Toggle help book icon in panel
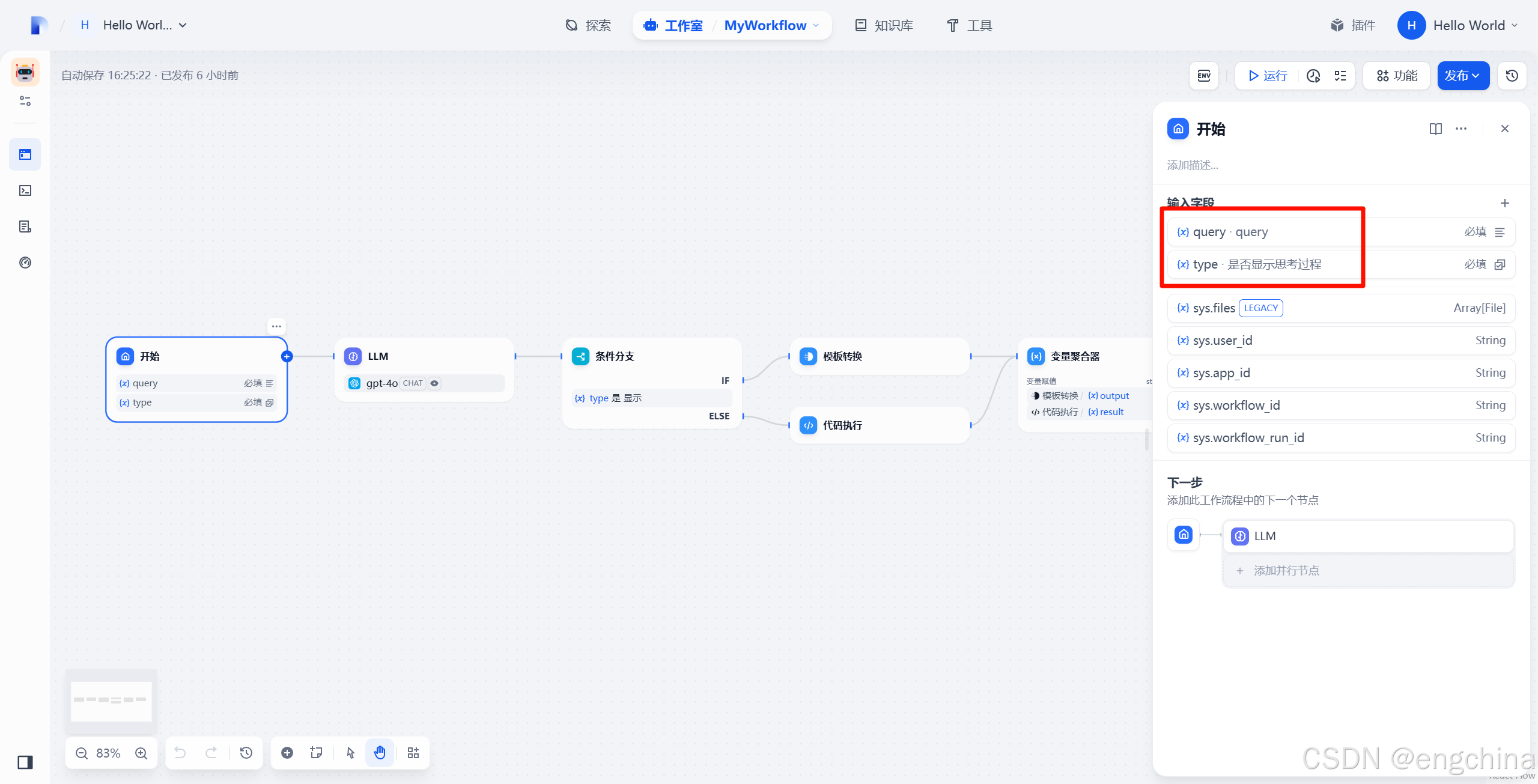1538x784 pixels. click(x=1435, y=129)
